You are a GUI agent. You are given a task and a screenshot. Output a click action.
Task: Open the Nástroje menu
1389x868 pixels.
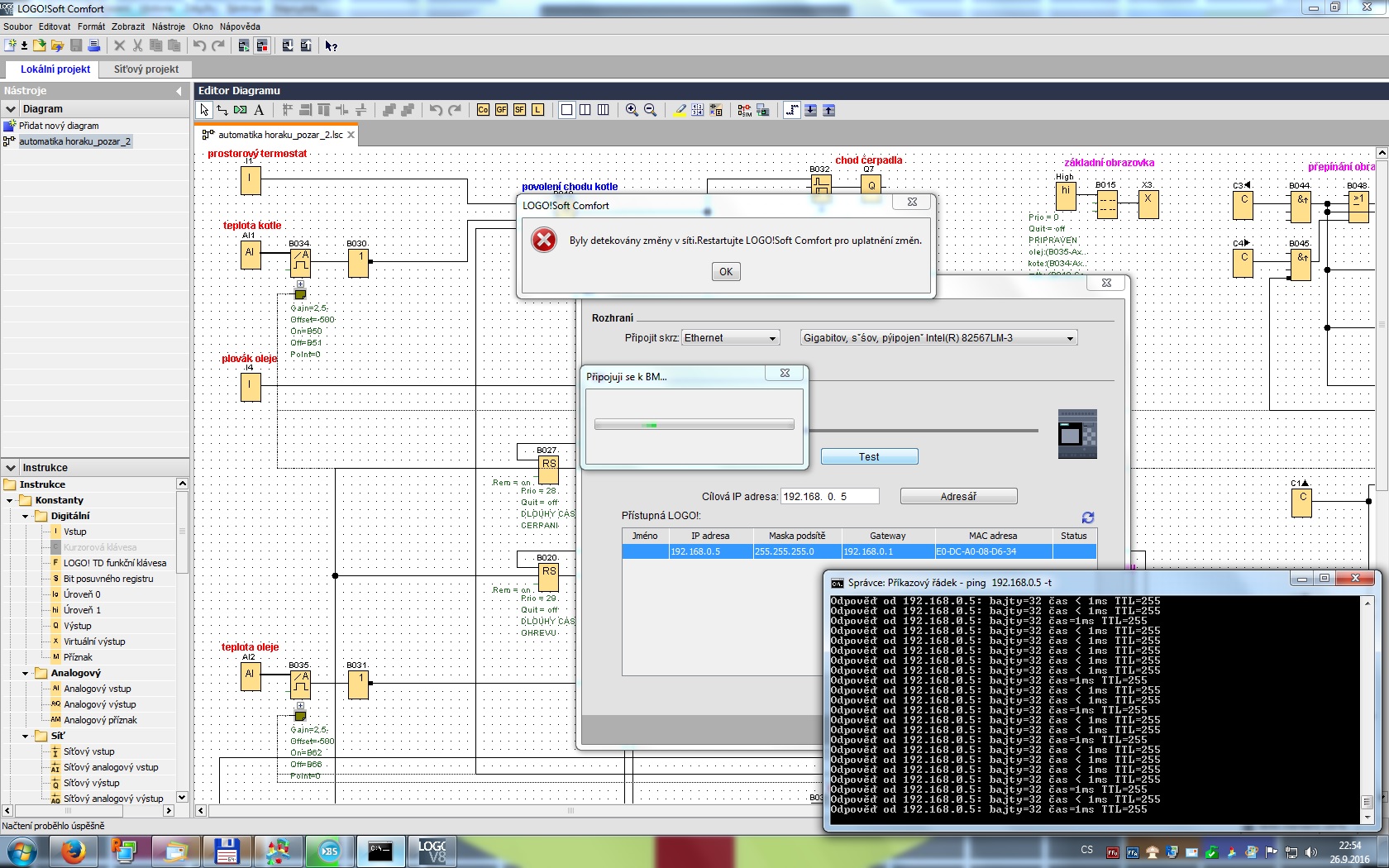(x=168, y=26)
